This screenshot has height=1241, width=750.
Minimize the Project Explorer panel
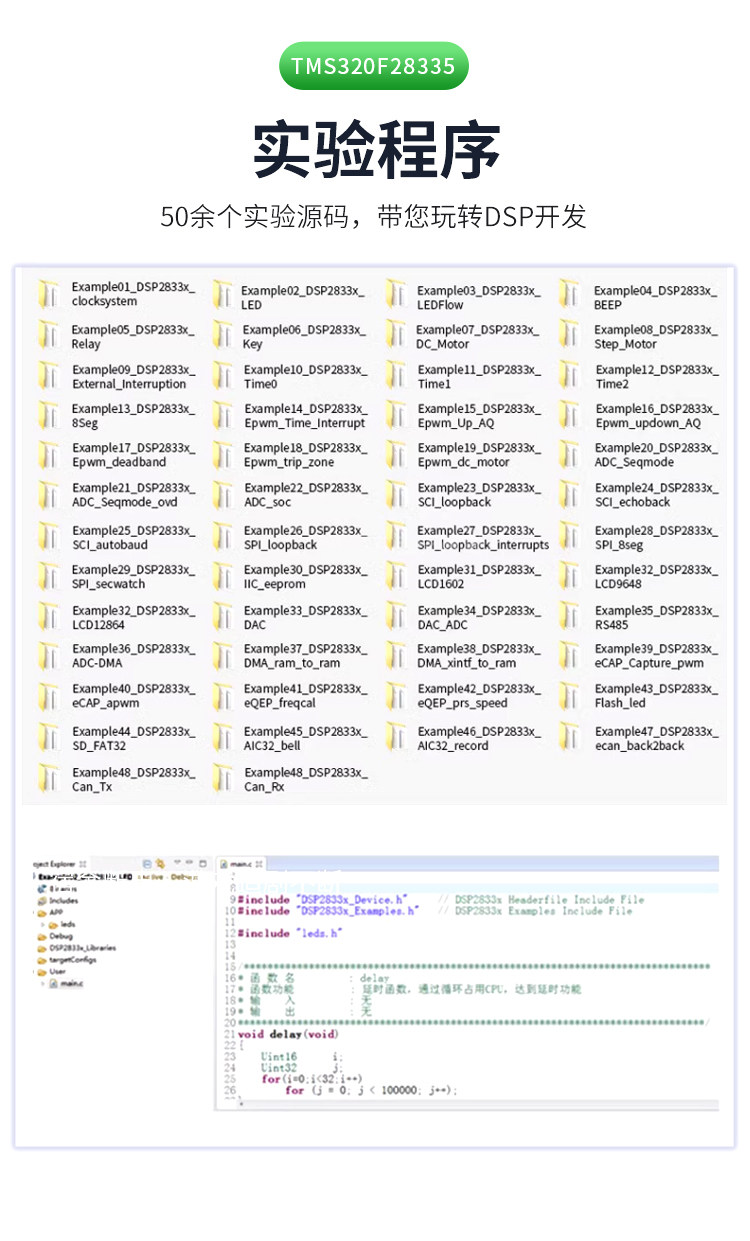(189, 861)
